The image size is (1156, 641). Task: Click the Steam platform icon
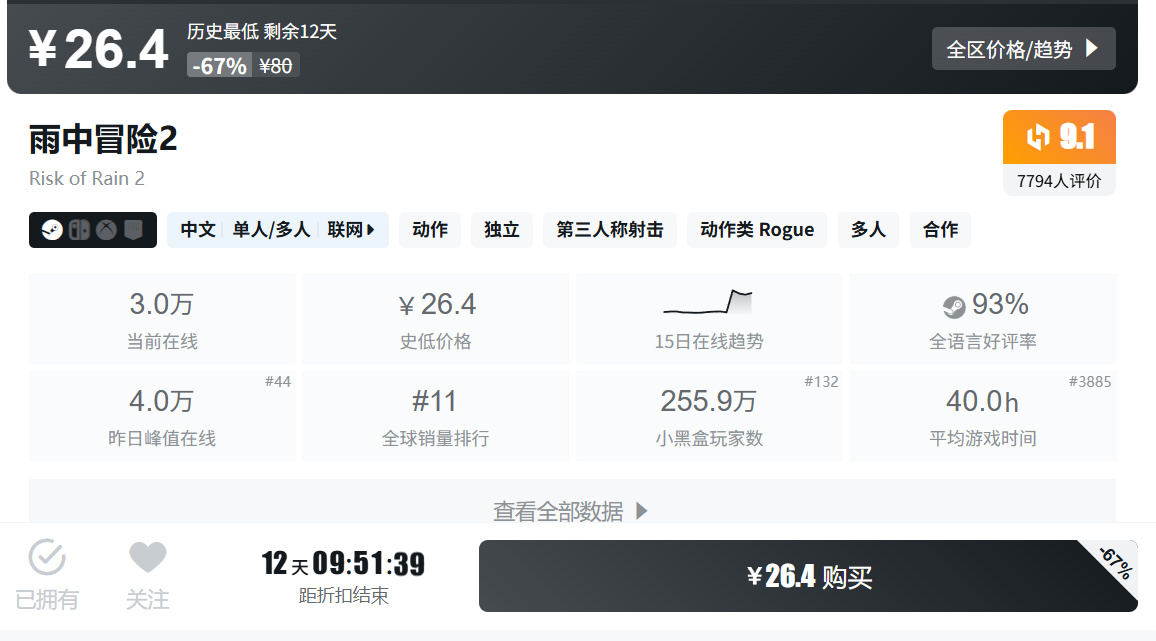coord(52,230)
